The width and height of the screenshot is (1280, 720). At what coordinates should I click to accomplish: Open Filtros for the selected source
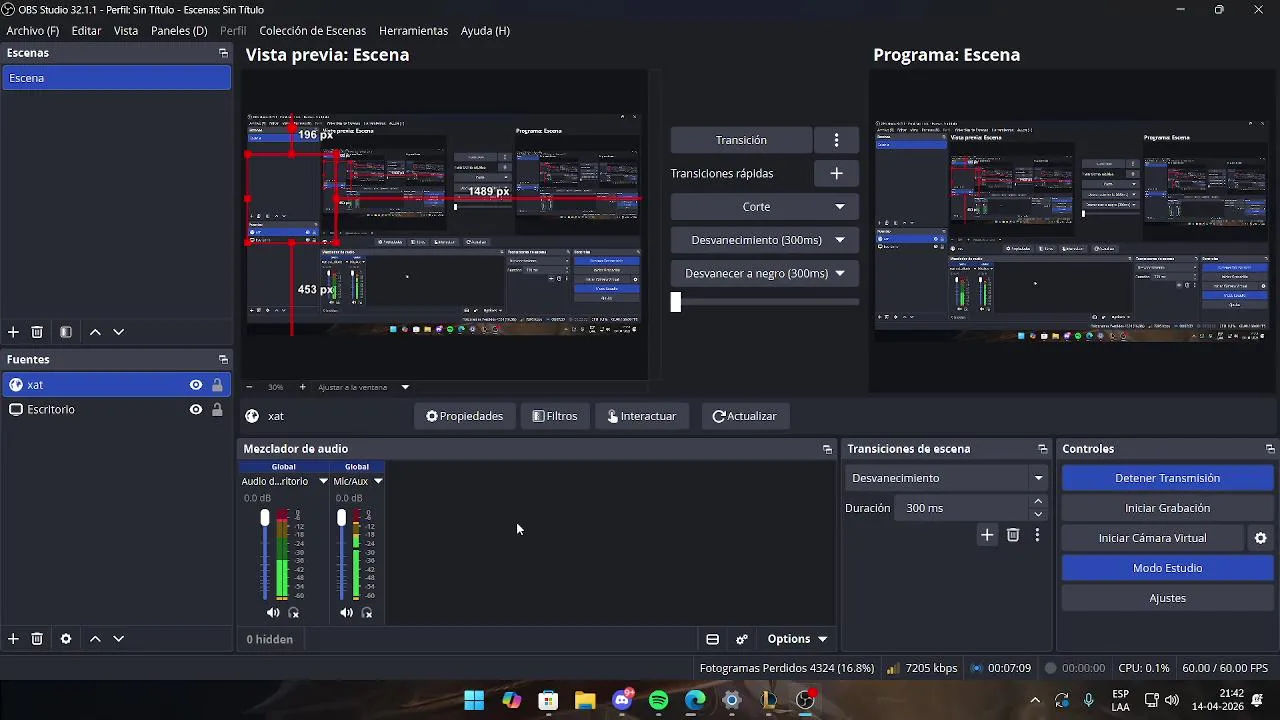[x=554, y=416]
